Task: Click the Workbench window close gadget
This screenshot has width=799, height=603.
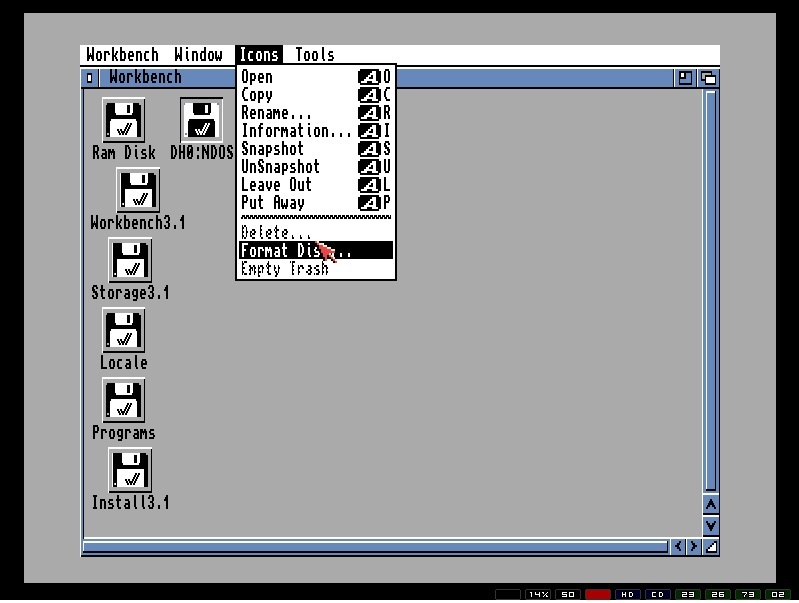Action: [90, 78]
